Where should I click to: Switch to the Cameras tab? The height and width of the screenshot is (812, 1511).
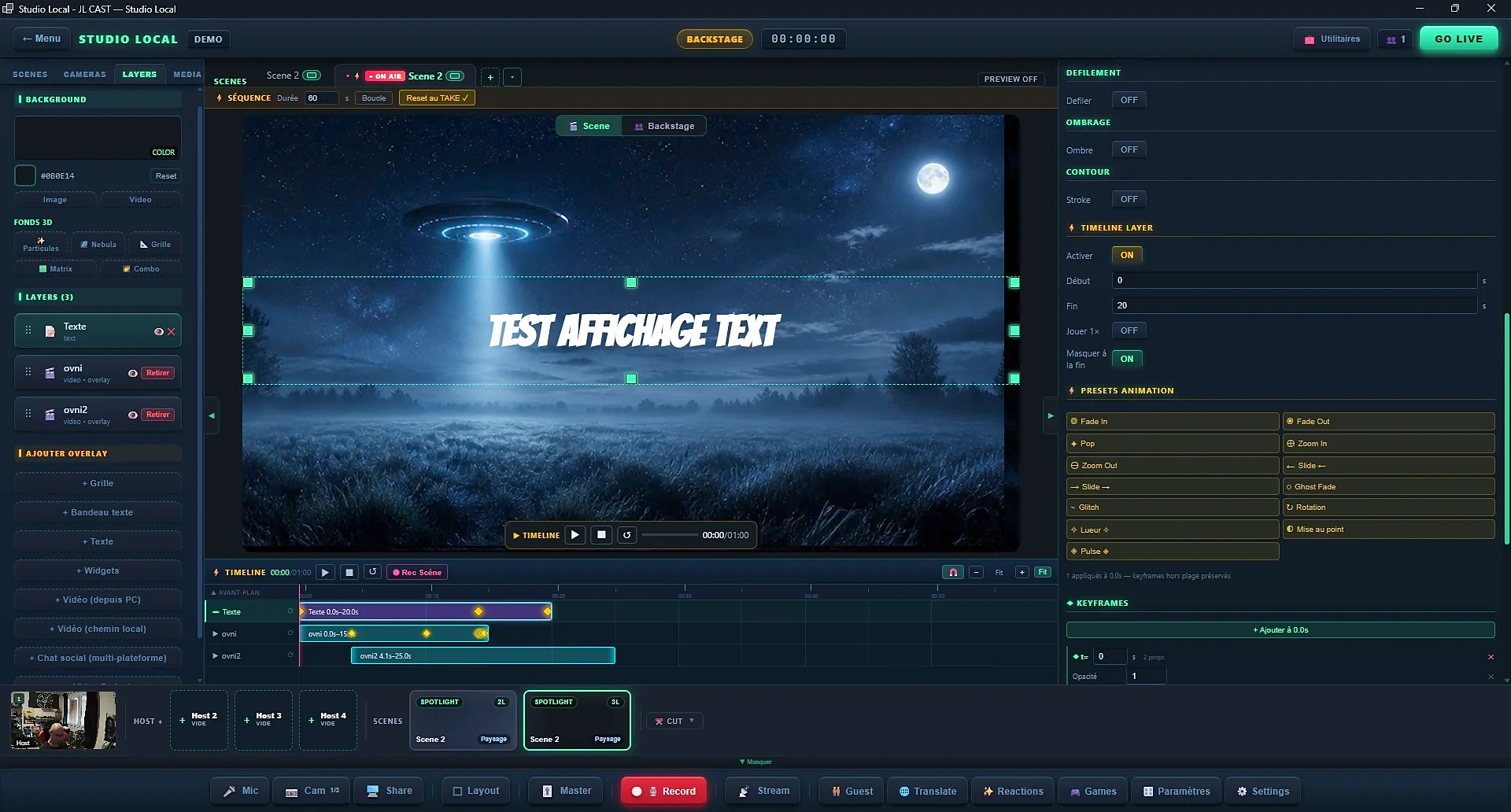(x=84, y=74)
